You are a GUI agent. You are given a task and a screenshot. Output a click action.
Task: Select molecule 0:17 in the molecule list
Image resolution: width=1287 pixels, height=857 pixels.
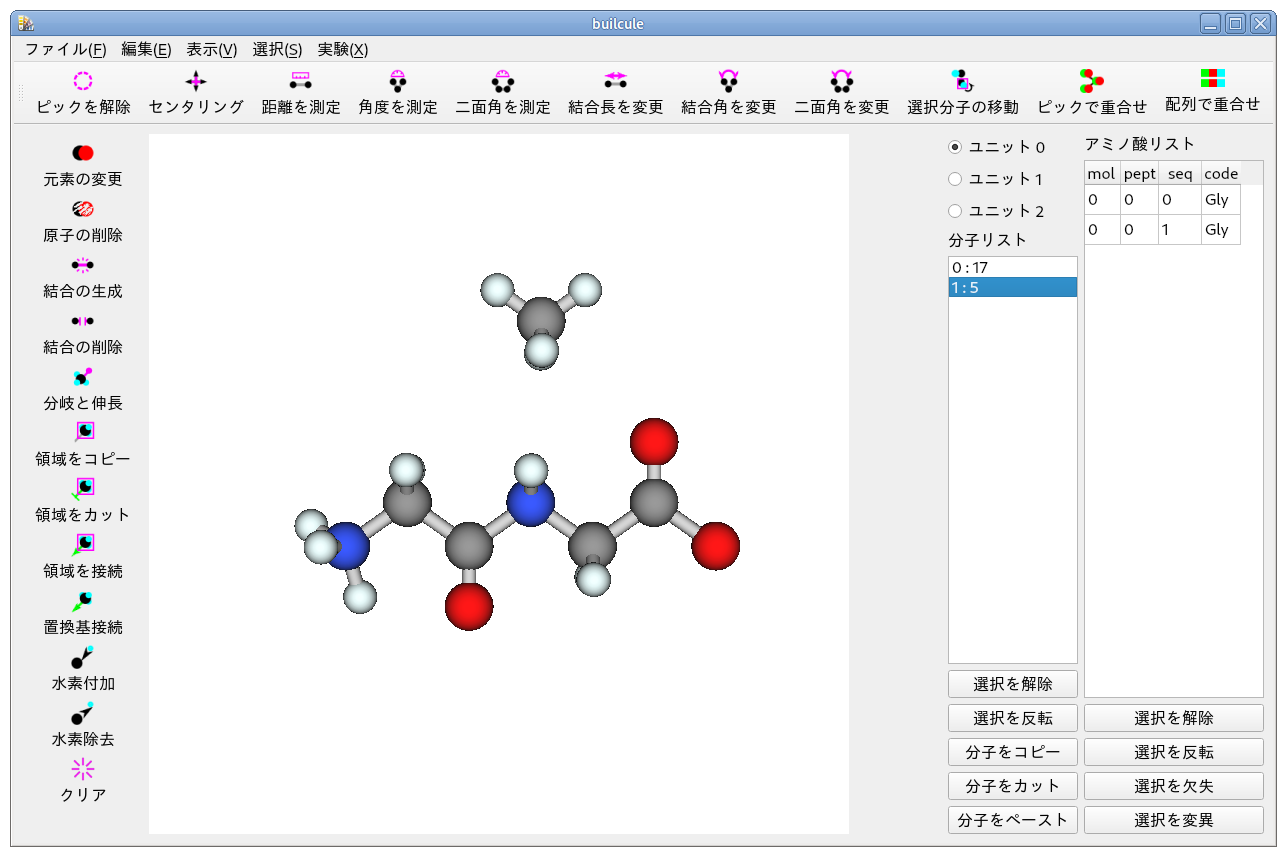pos(1012,266)
